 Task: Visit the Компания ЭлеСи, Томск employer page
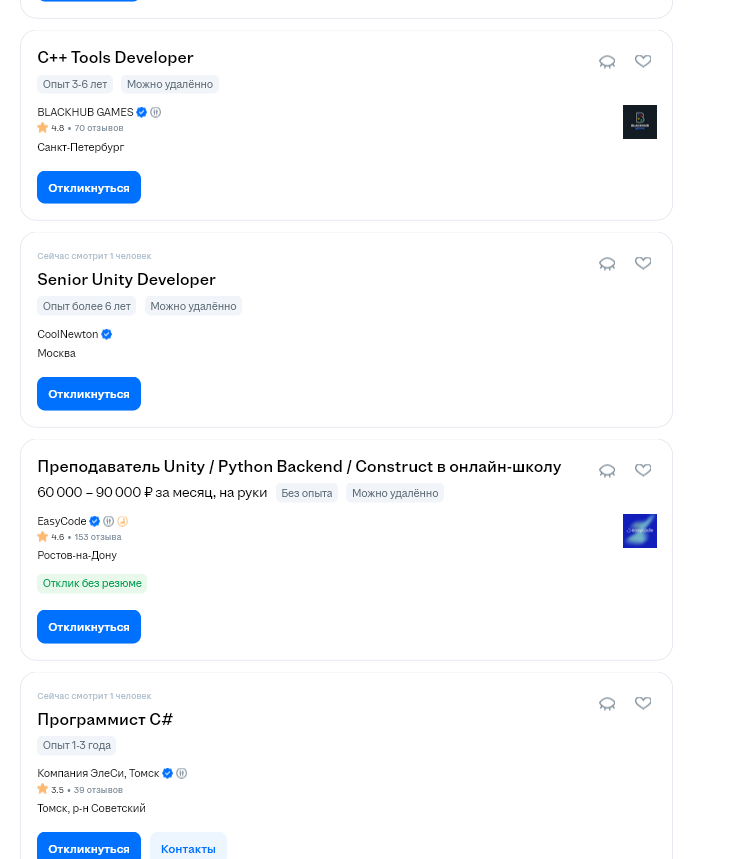(x=98, y=773)
